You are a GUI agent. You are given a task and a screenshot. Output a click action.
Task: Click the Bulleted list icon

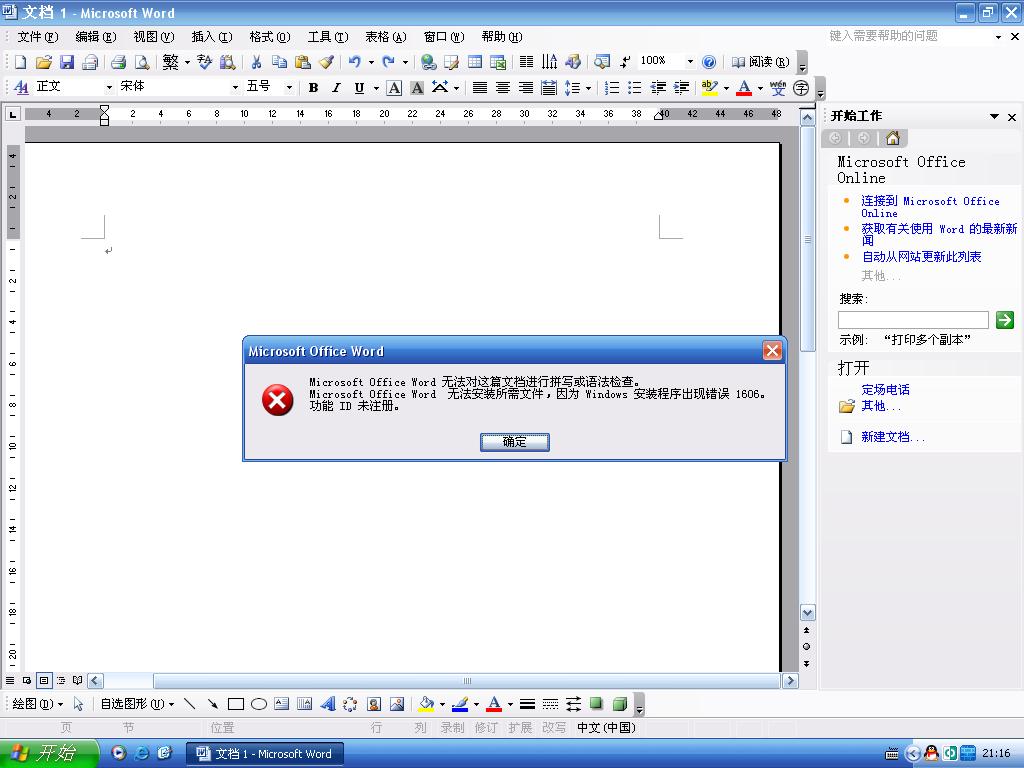click(634, 88)
